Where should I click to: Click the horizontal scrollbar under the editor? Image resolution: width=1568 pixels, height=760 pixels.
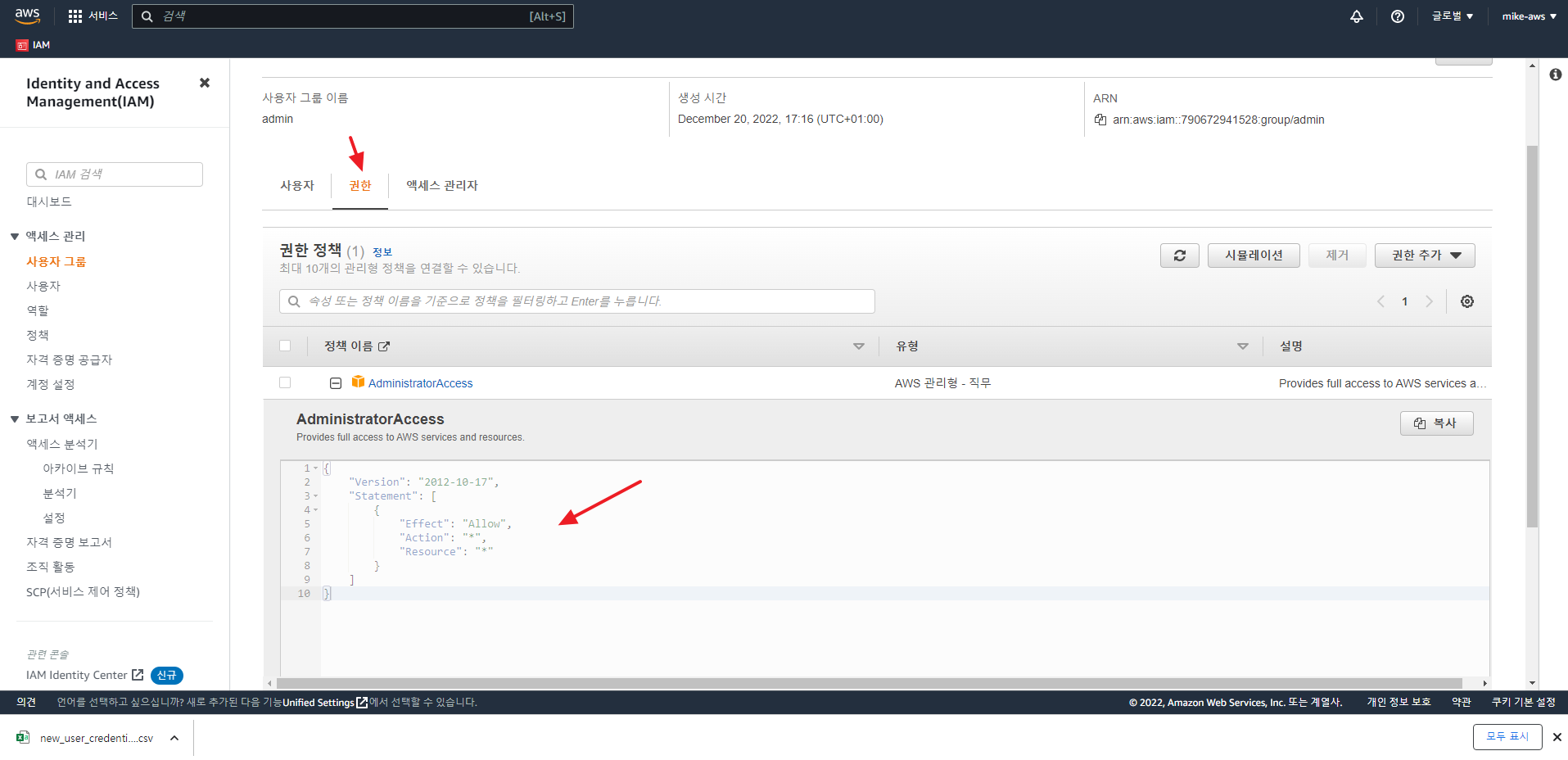point(870,683)
